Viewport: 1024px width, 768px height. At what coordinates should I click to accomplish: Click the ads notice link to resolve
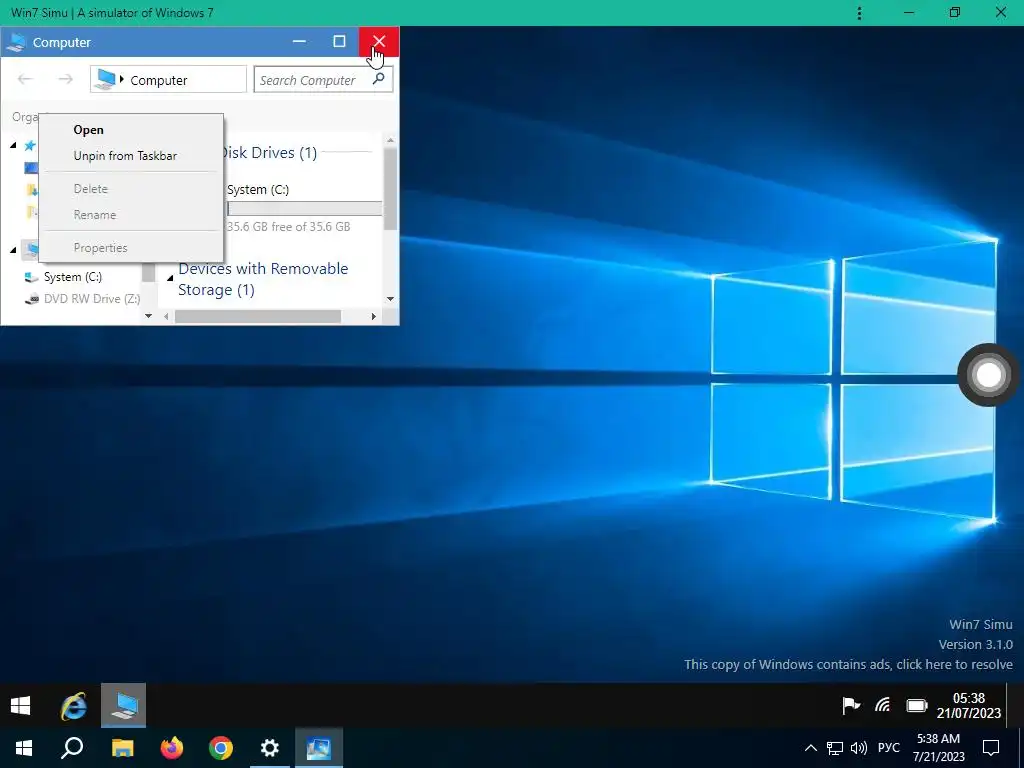tap(848, 664)
